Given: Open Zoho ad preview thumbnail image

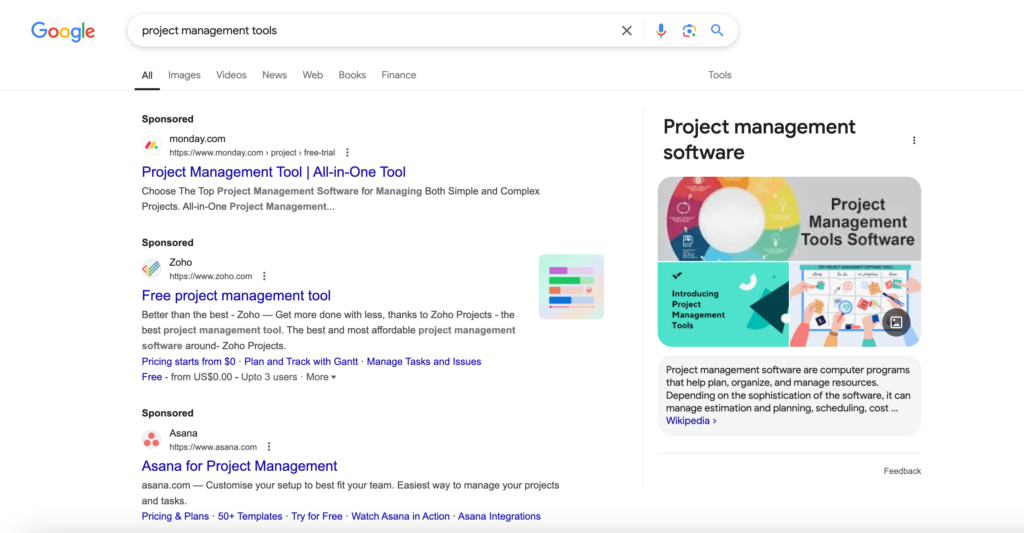Looking at the screenshot, I should pyautogui.click(x=571, y=287).
